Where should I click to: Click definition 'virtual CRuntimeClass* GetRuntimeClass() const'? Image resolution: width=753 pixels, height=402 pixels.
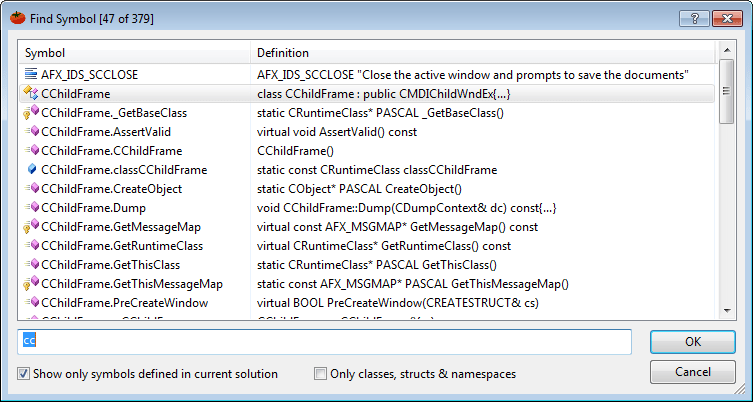pyautogui.click(x=384, y=246)
